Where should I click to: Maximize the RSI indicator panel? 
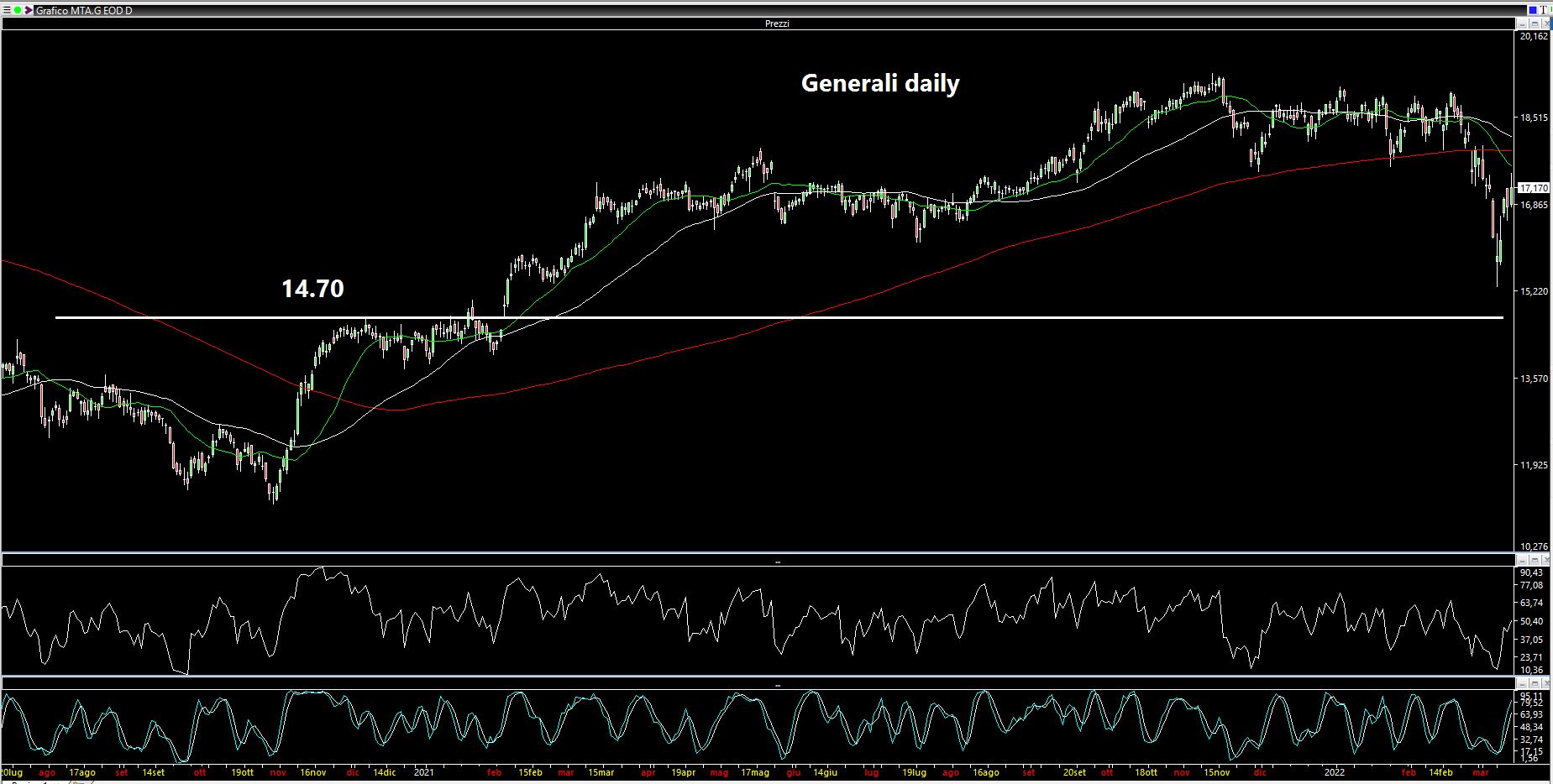(x=1535, y=560)
